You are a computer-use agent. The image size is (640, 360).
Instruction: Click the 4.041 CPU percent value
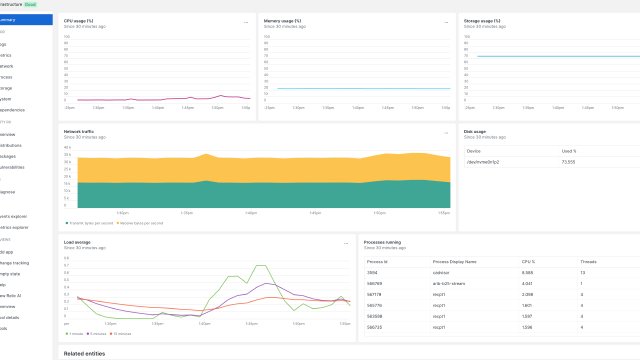pyautogui.click(x=527, y=284)
